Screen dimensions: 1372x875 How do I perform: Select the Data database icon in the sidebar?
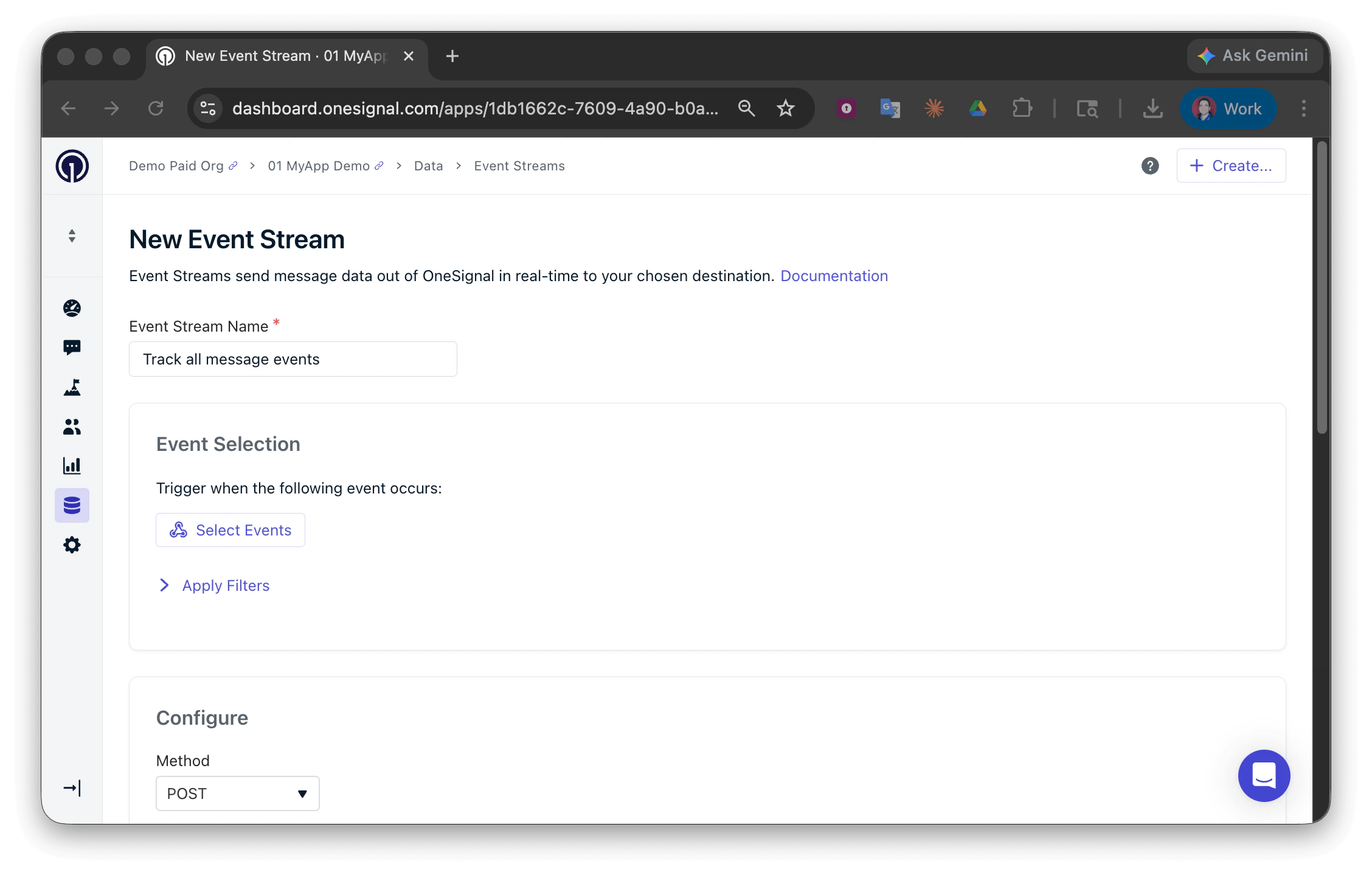pyautogui.click(x=72, y=504)
